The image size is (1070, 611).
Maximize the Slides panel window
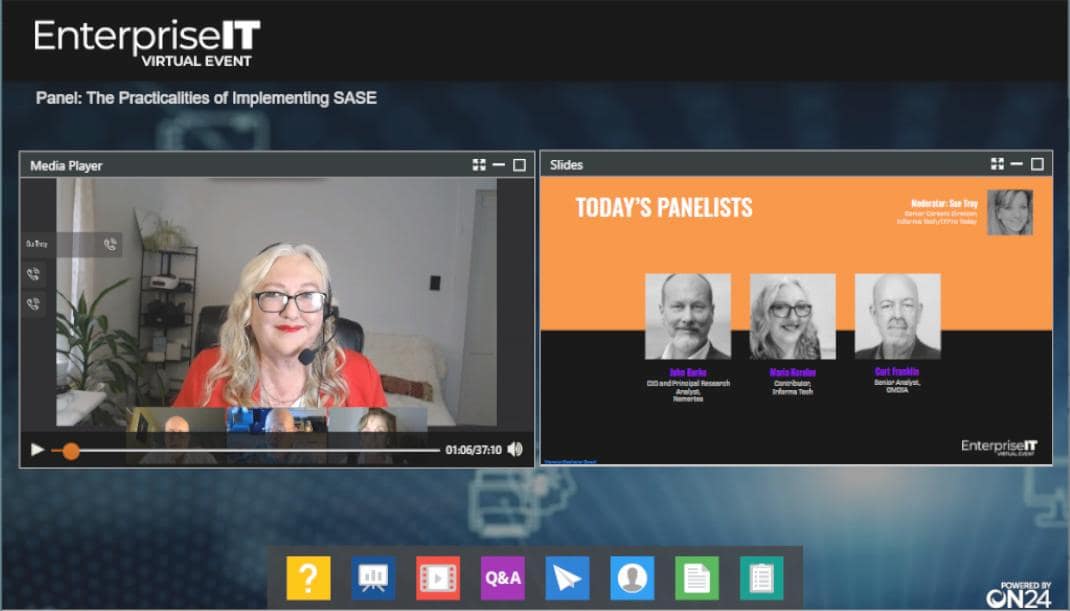[x=1037, y=164]
